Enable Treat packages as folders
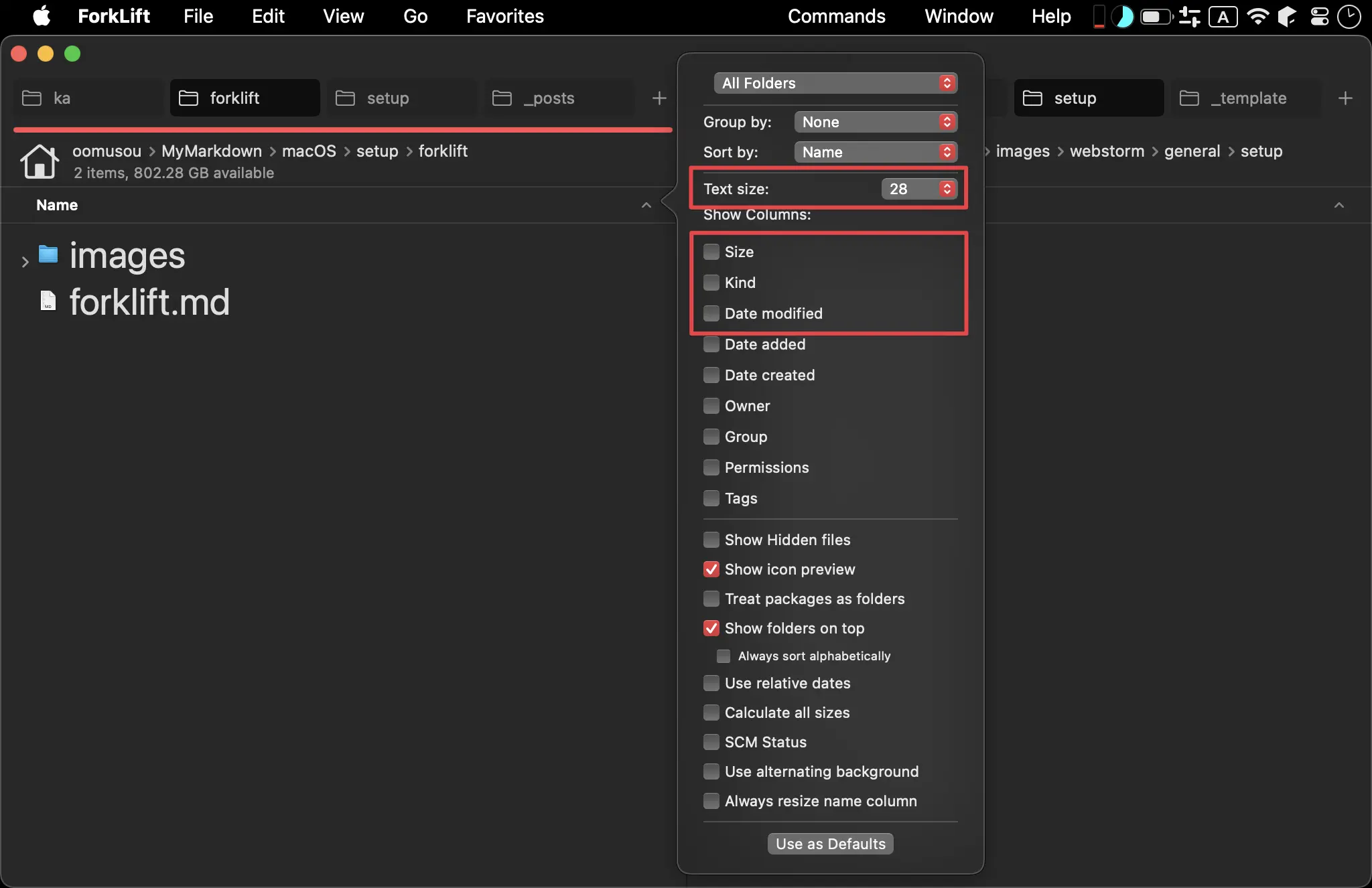1372x888 pixels. click(711, 599)
